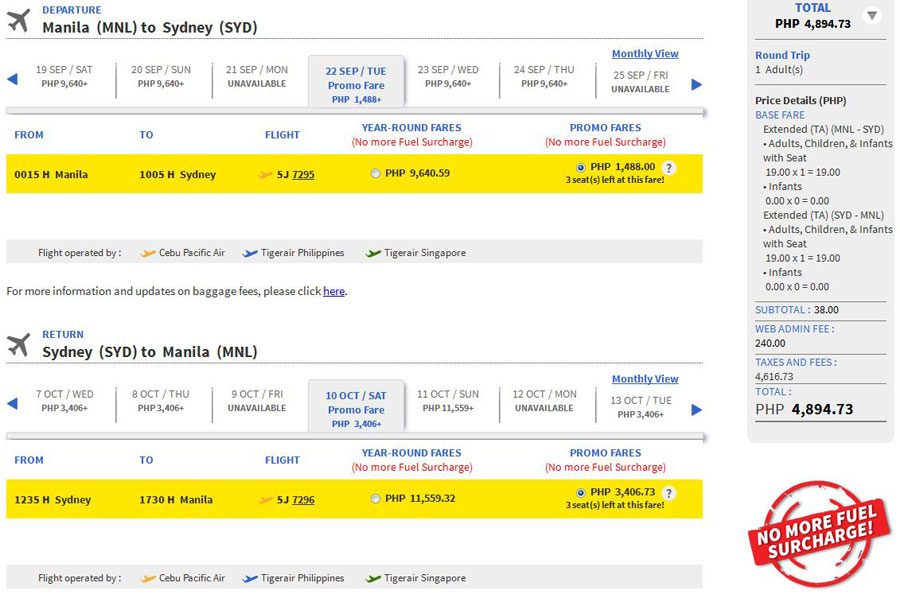Click Extended (TA) (SYD - MNL) fare line
Screen dimensions: 900x598
coord(823,215)
